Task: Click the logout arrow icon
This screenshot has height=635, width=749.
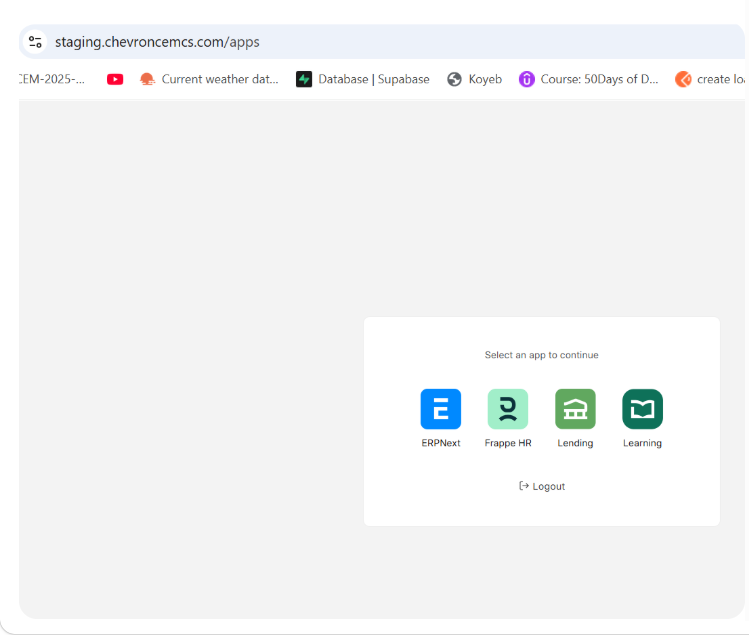Action: pyautogui.click(x=523, y=486)
